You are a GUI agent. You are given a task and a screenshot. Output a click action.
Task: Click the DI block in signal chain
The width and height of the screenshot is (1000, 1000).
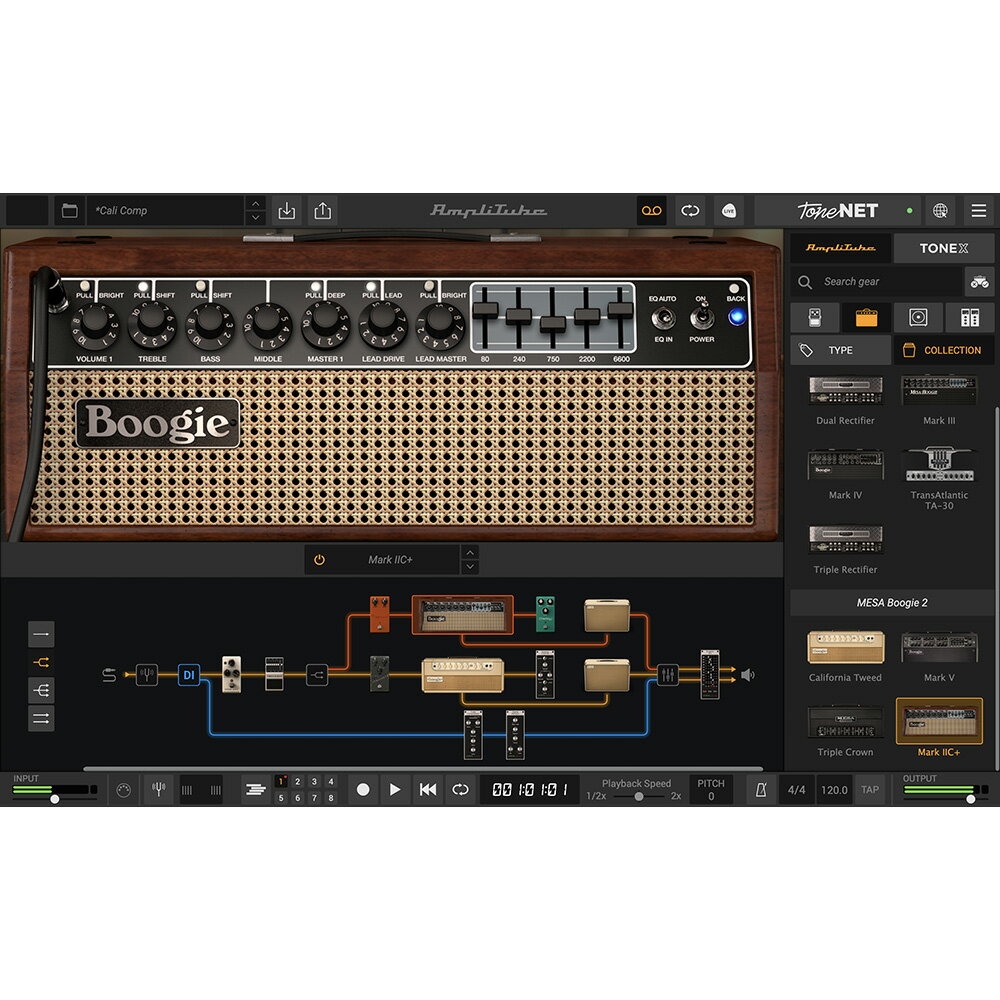pyautogui.click(x=189, y=675)
